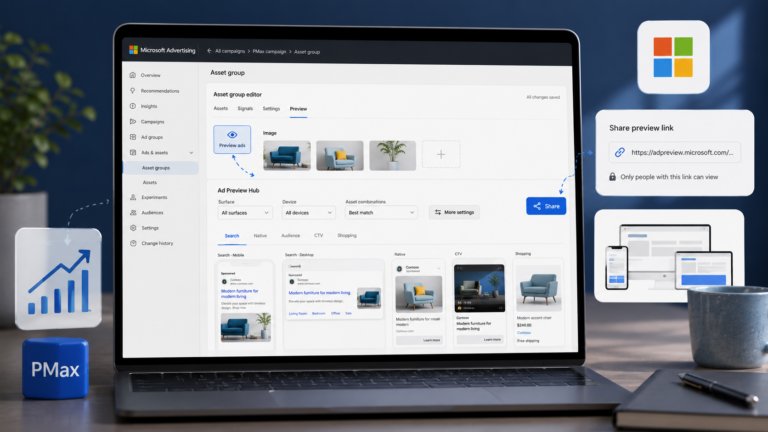The image size is (768, 432).
Task: Select the armchair with yellow pillow thumbnail
Action: (x=340, y=155)
